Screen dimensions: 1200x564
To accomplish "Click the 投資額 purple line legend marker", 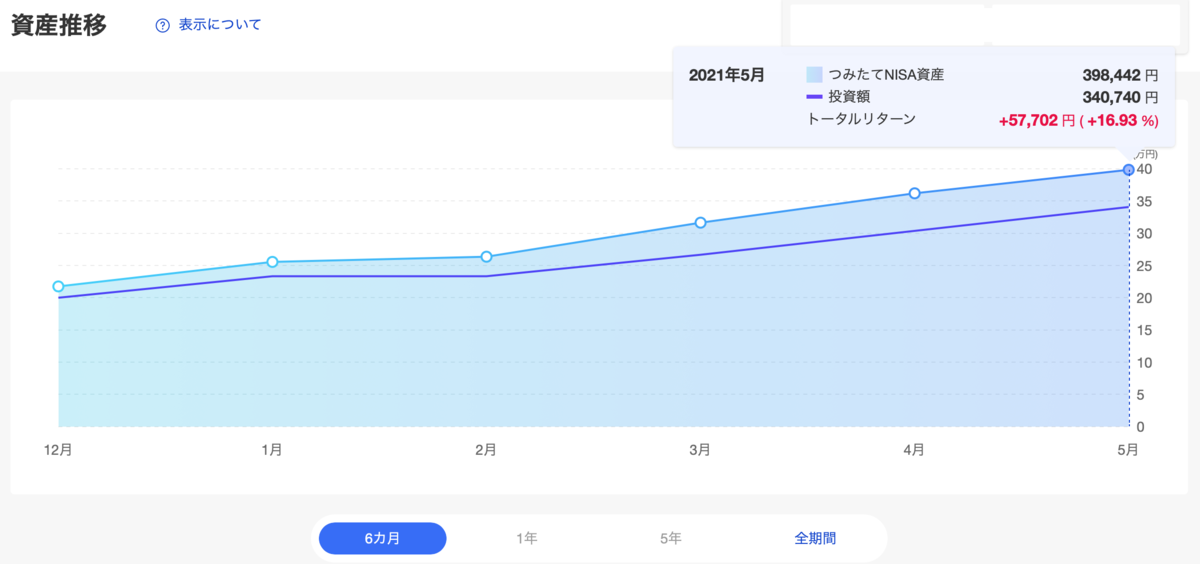I will pos(814,97).
